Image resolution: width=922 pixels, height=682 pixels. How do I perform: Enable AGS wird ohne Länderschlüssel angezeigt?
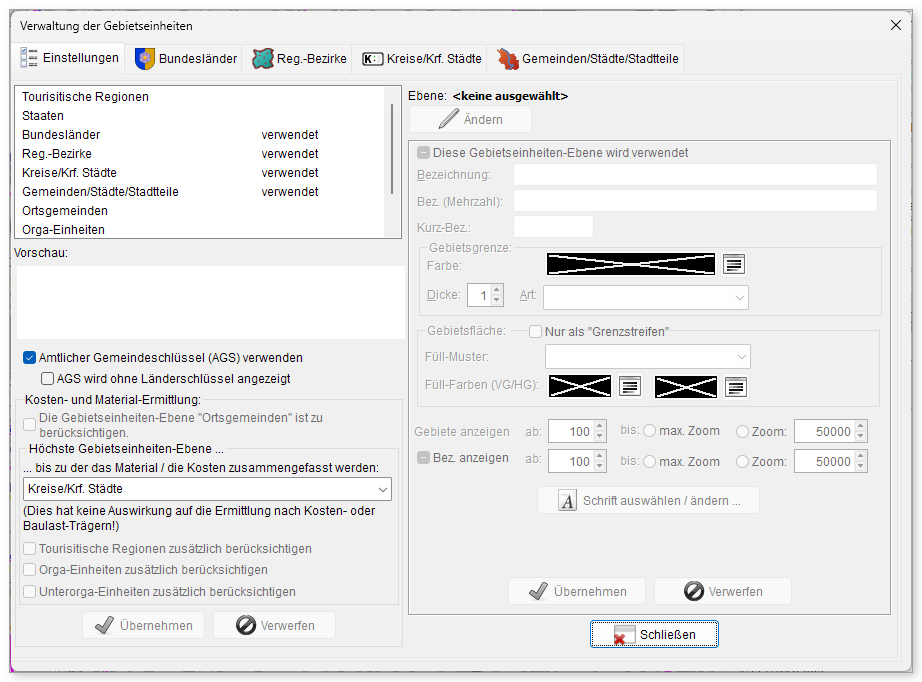48,379
